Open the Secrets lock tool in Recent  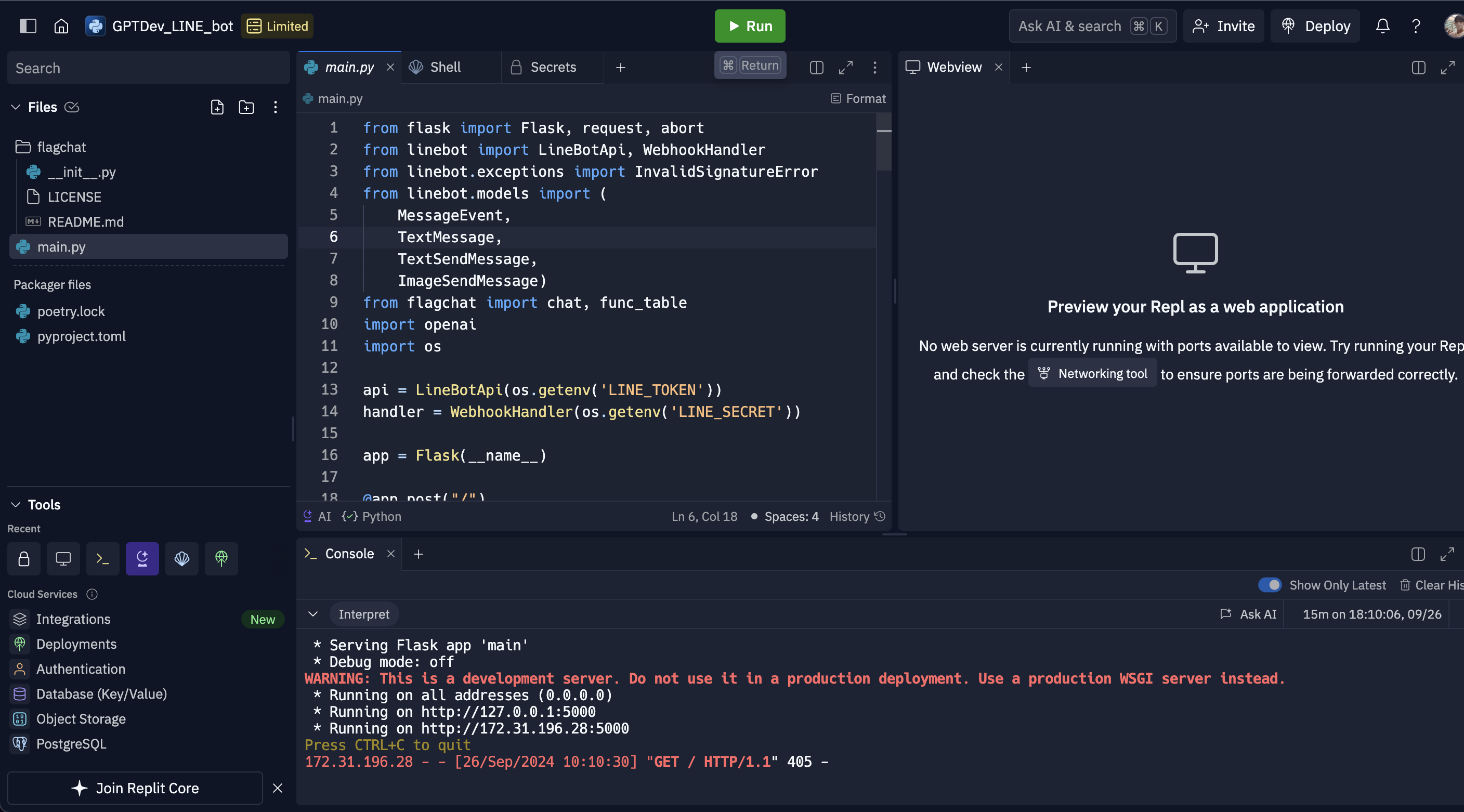coord(24,558)
